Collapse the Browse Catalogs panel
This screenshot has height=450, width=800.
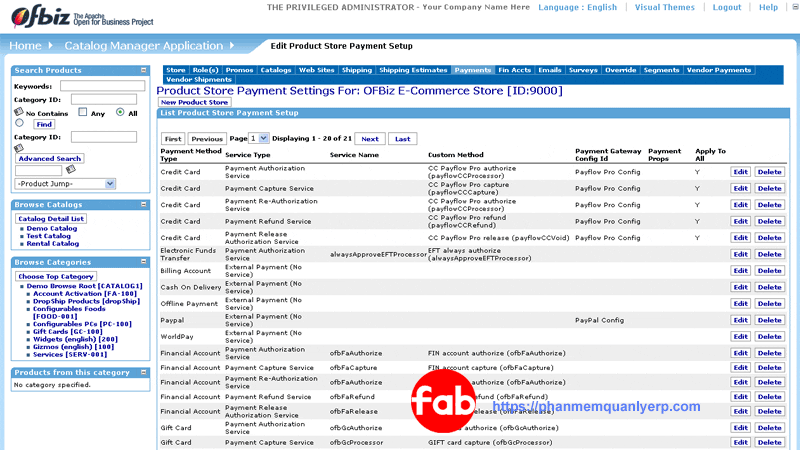coord(143,205)
